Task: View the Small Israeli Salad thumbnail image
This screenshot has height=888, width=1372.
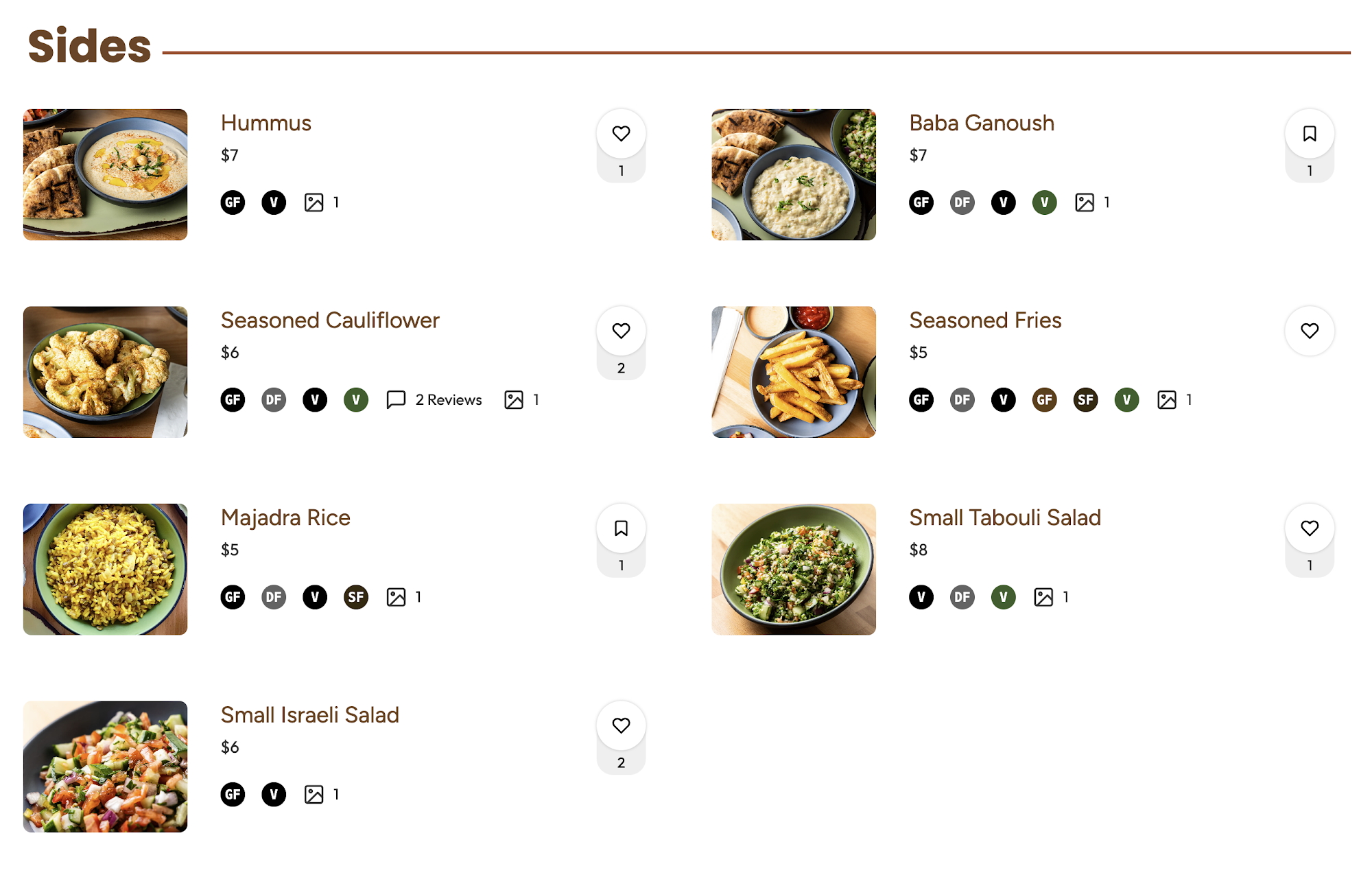Action: point(105,767)
